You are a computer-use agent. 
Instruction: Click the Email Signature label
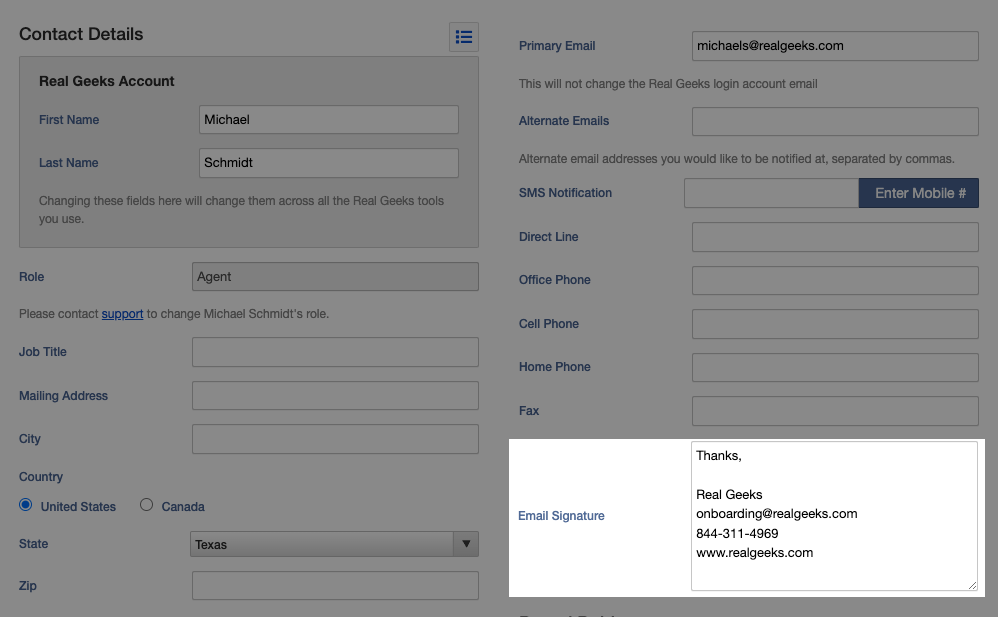pyautogui.click(x=561, y=516)
